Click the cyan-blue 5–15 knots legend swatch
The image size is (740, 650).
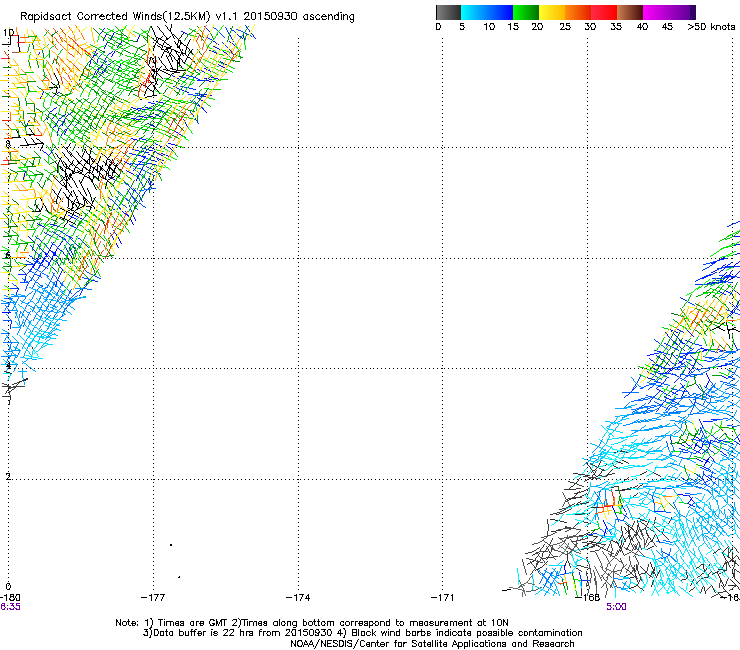pyautogui.click(x=487, y=12)
